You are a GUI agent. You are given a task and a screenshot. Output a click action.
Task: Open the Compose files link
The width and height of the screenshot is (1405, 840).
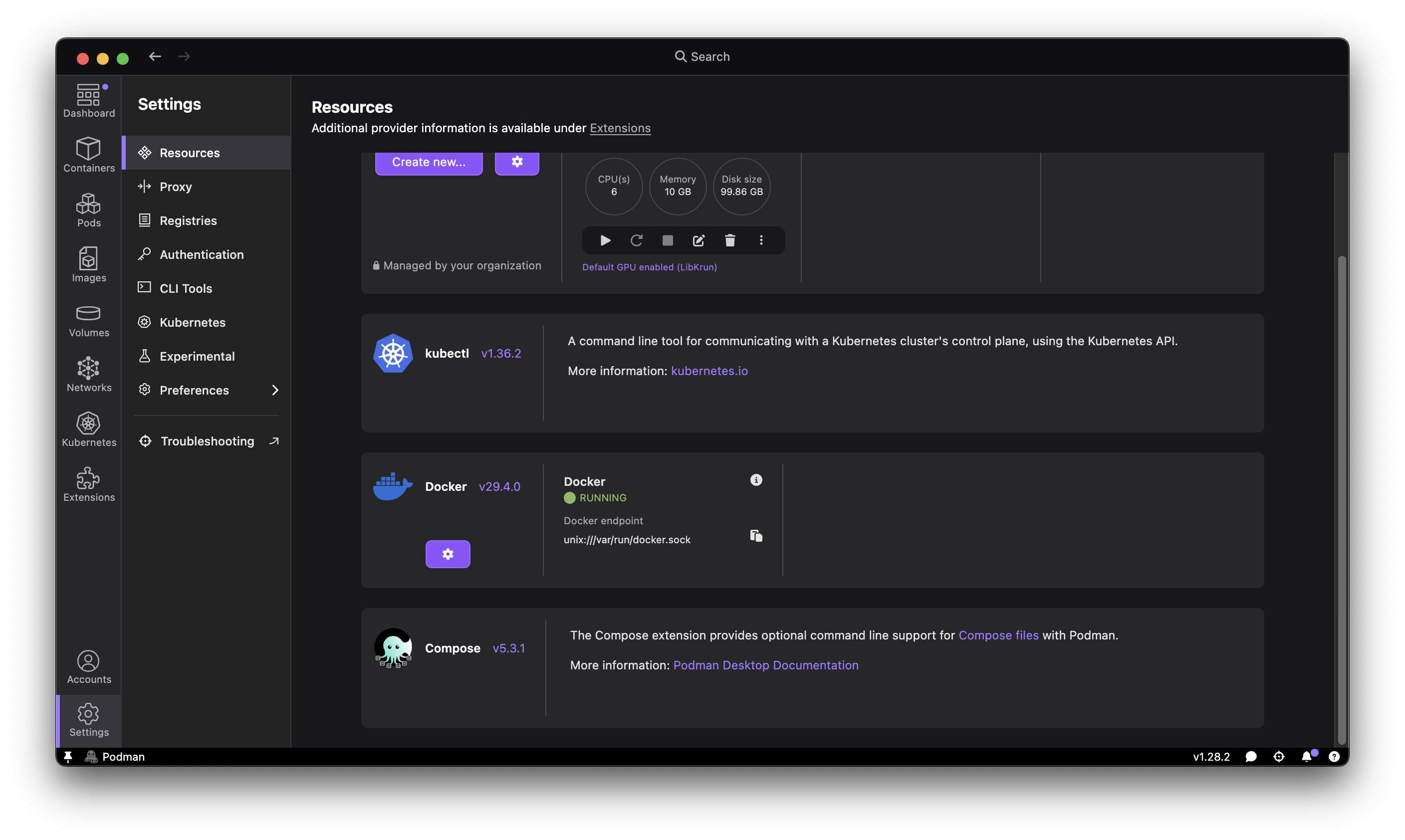[998, 635]
